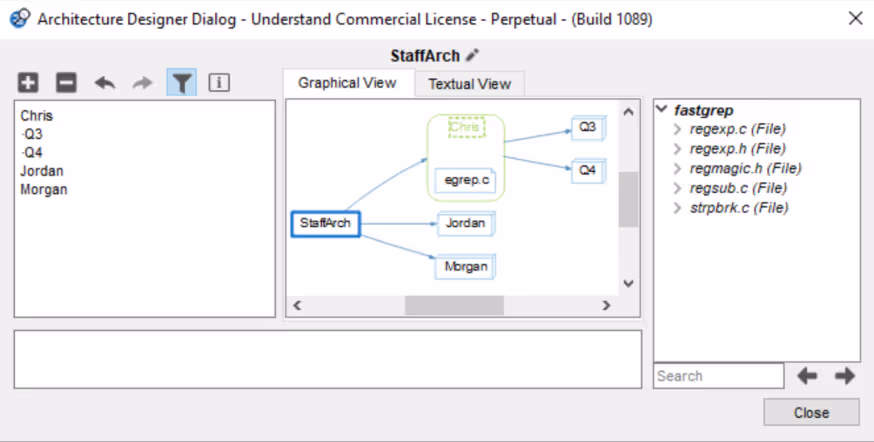The image size is (874, 442).
Task: Click the redo arrow icon
Action: pos(143,83)
